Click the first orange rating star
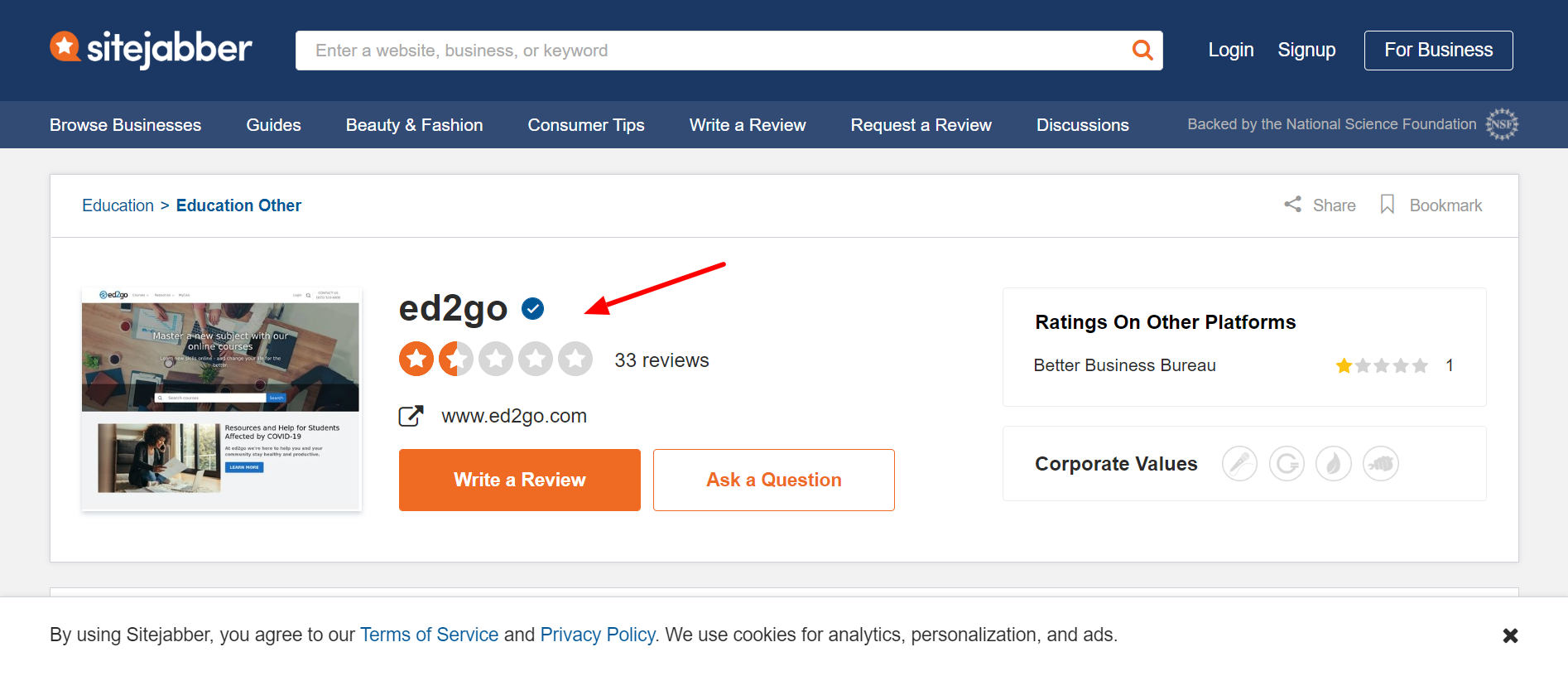1568x676 pixels. [x=416, y=359]
